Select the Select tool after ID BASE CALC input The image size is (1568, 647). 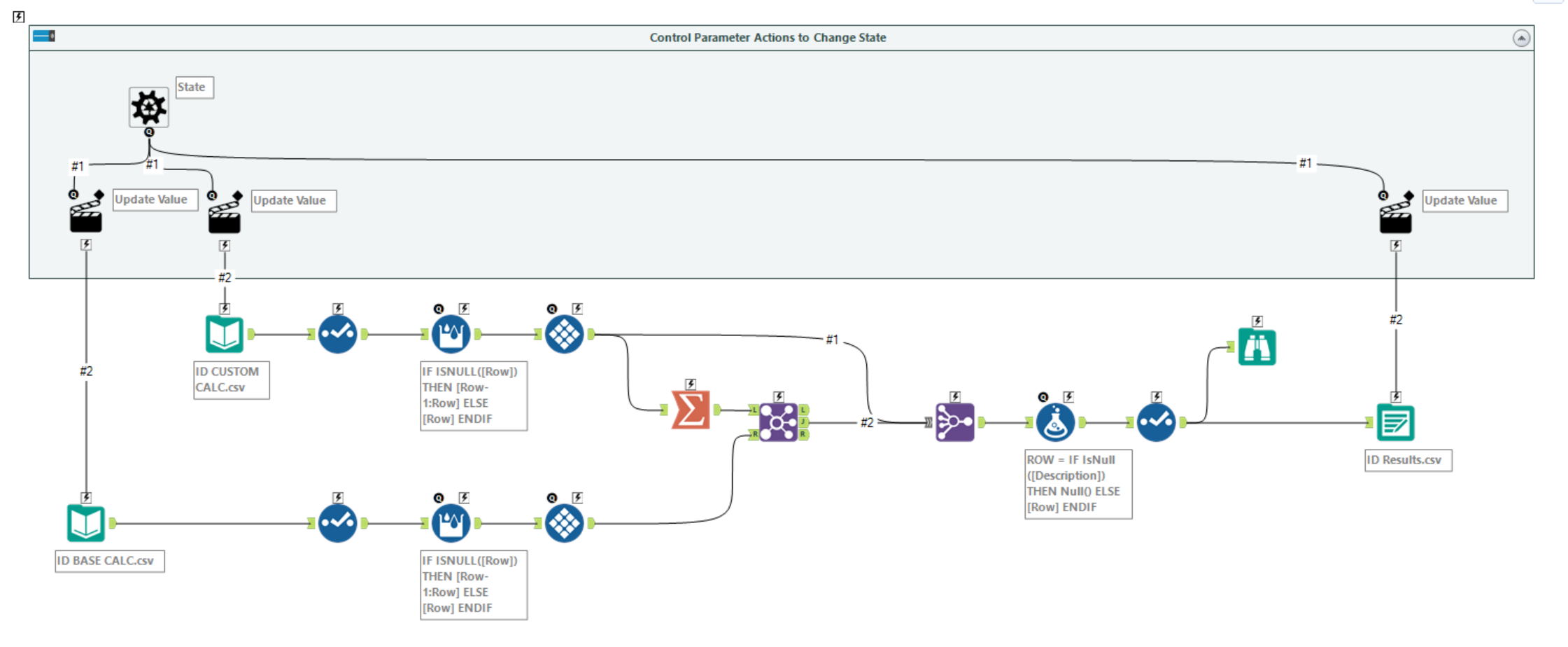(338, 523)
